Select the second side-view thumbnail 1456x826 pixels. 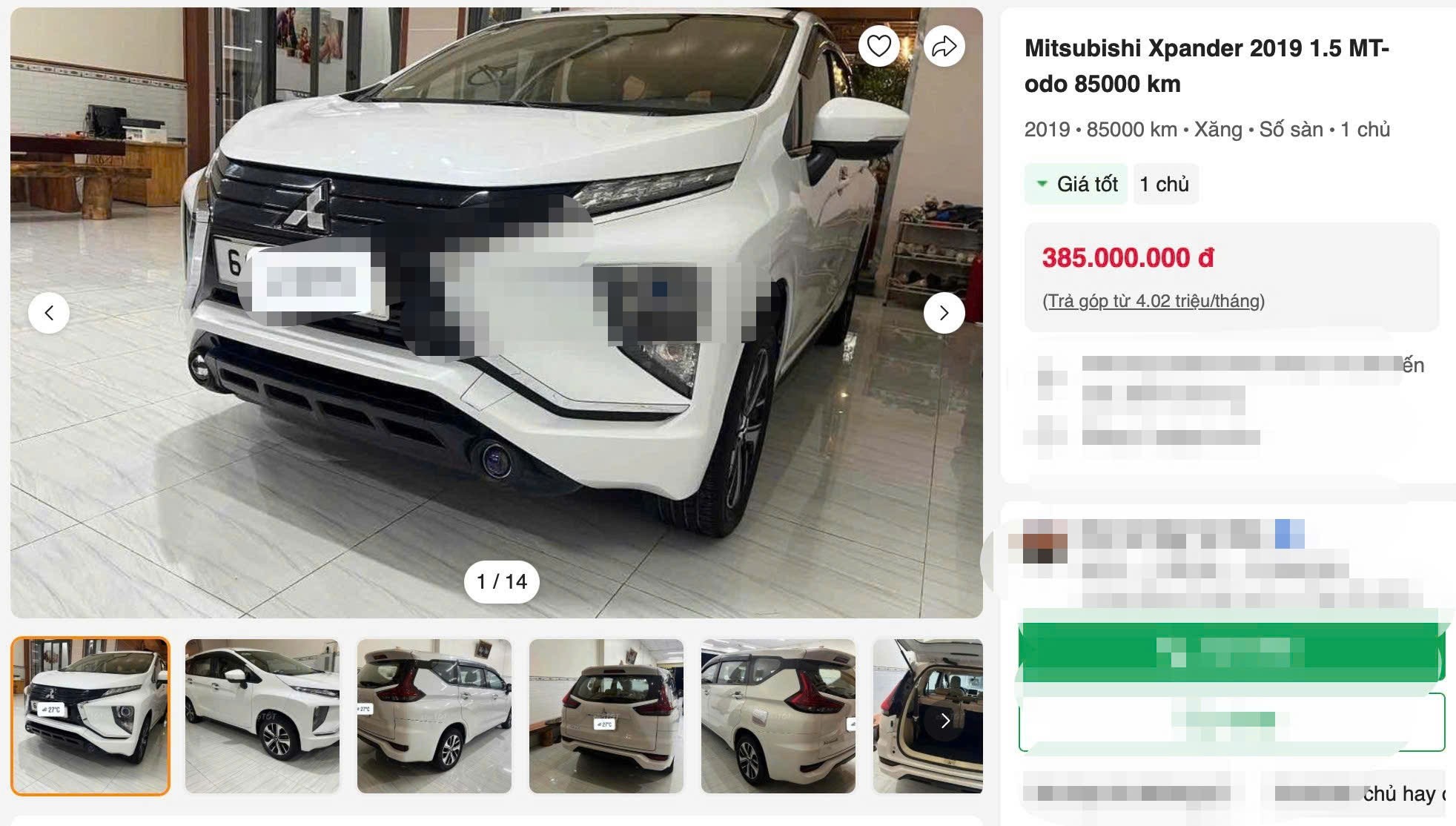click(x=262, y=716)
